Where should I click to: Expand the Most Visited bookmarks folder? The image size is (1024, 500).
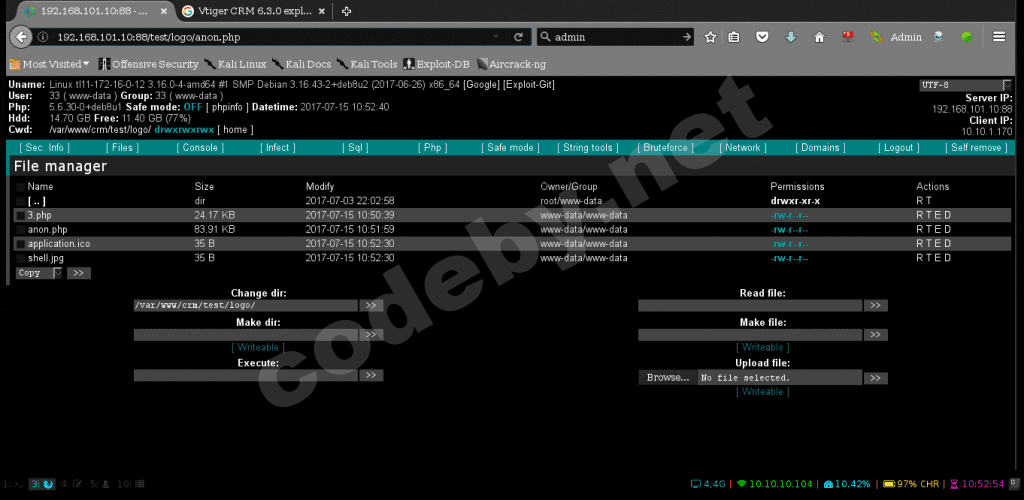point(49,64)
